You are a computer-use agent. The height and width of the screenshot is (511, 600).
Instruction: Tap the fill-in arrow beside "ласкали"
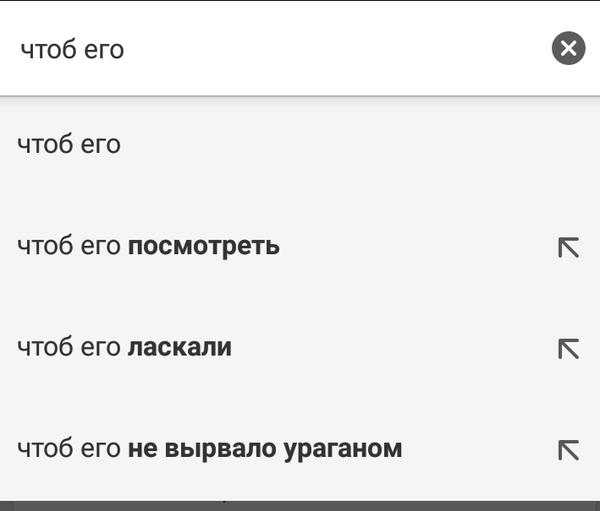click(568, 349)
